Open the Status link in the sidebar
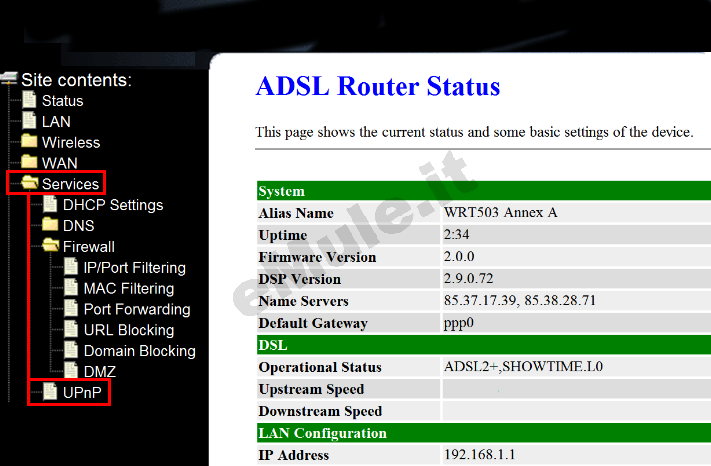Image resolution: width=711 pixels, height=466 pixels. point(63,101)
